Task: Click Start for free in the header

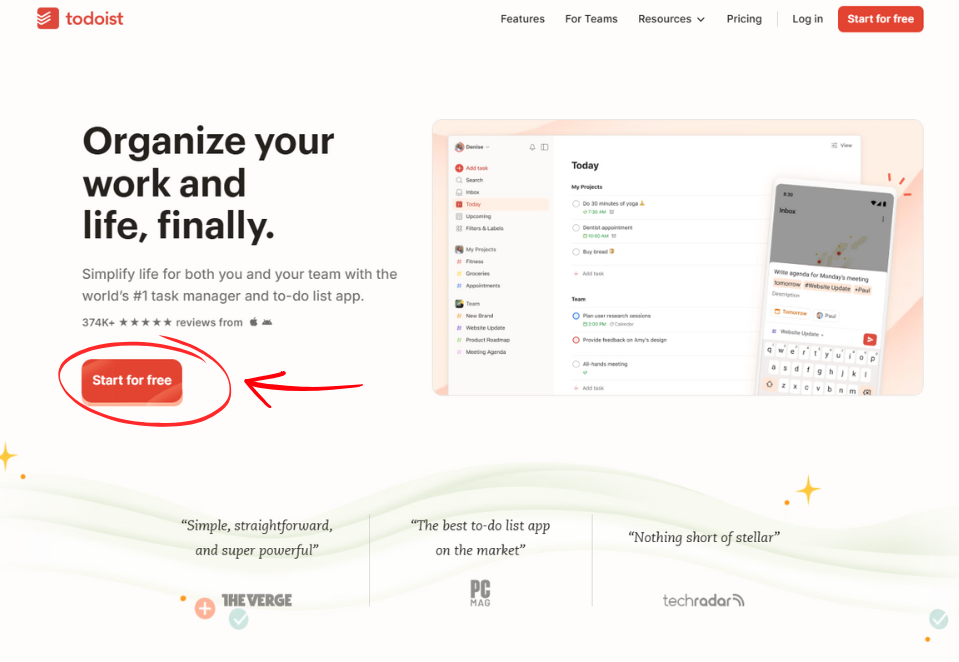Action: pyautogui.click(x=880, y=19)
